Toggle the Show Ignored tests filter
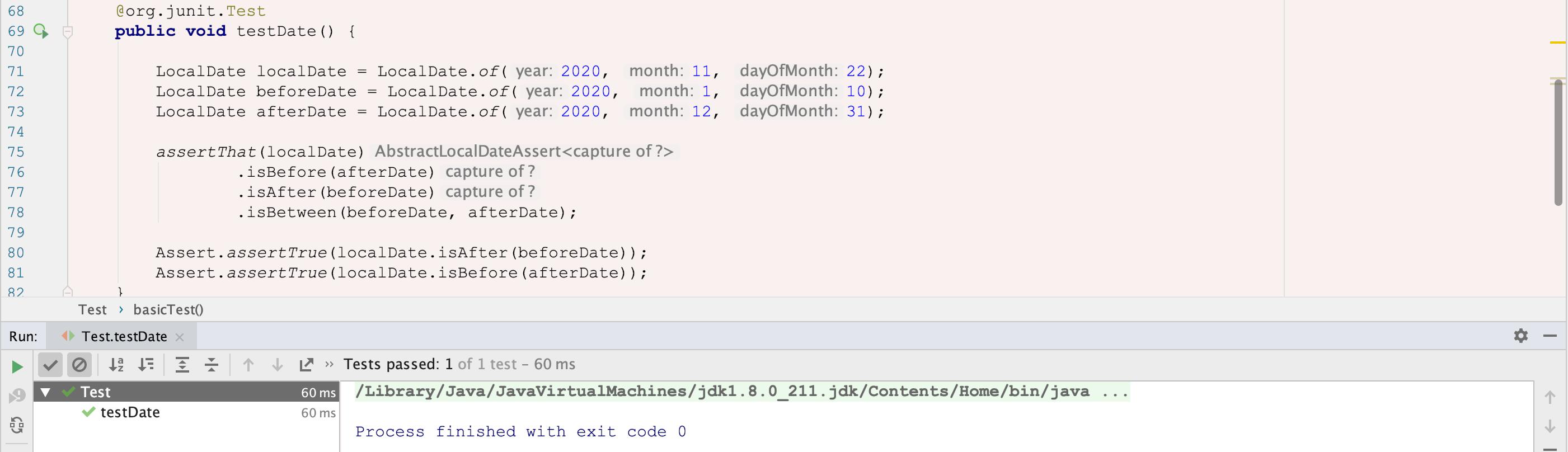This screenshot has height=452, width=1568. 79,365
